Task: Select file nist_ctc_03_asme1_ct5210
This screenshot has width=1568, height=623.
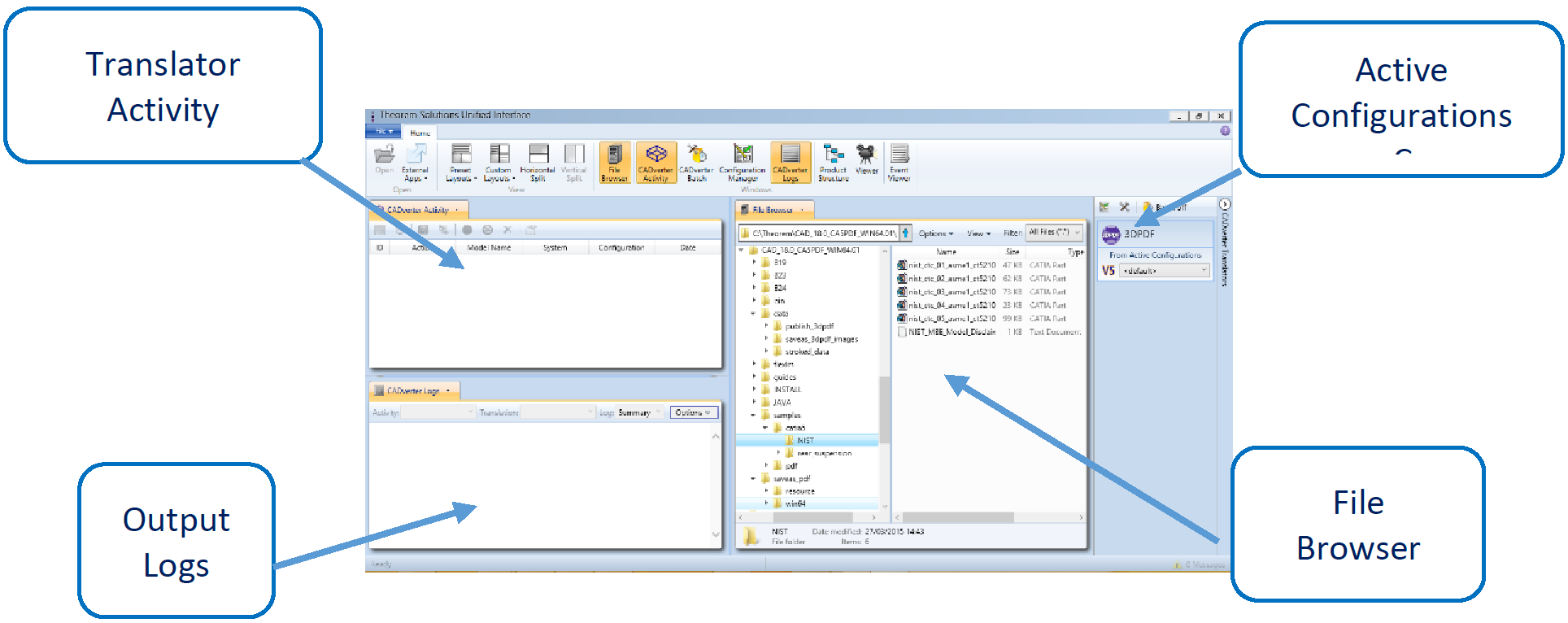Action: coord(947,292)
